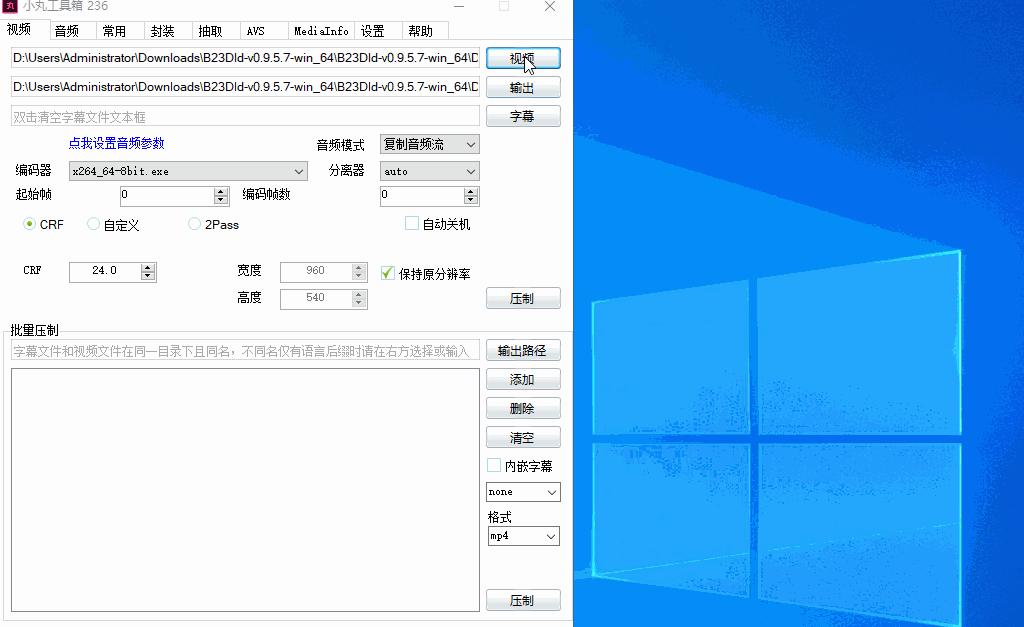Select the 2Pass encoding mode
Screen dimensions: 1024x627
pyautogui.click(x=194, y=224)
